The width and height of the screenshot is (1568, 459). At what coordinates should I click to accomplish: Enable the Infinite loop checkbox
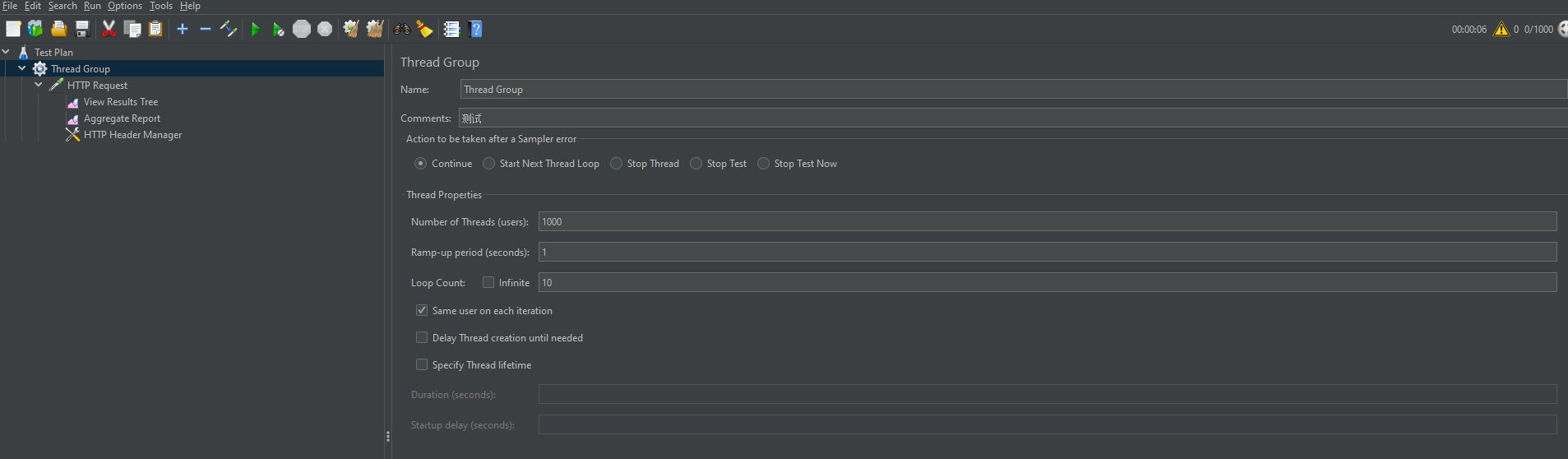tap(488, 282)
